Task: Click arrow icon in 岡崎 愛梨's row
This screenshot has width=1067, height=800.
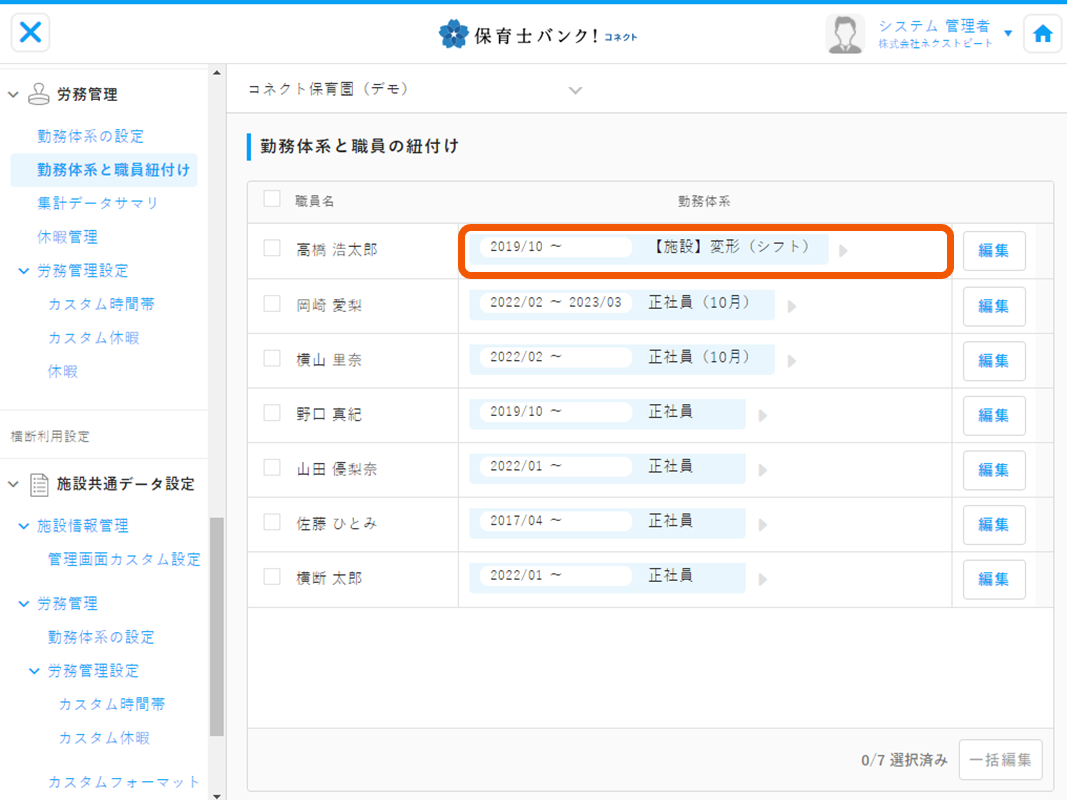Action: 792,306
